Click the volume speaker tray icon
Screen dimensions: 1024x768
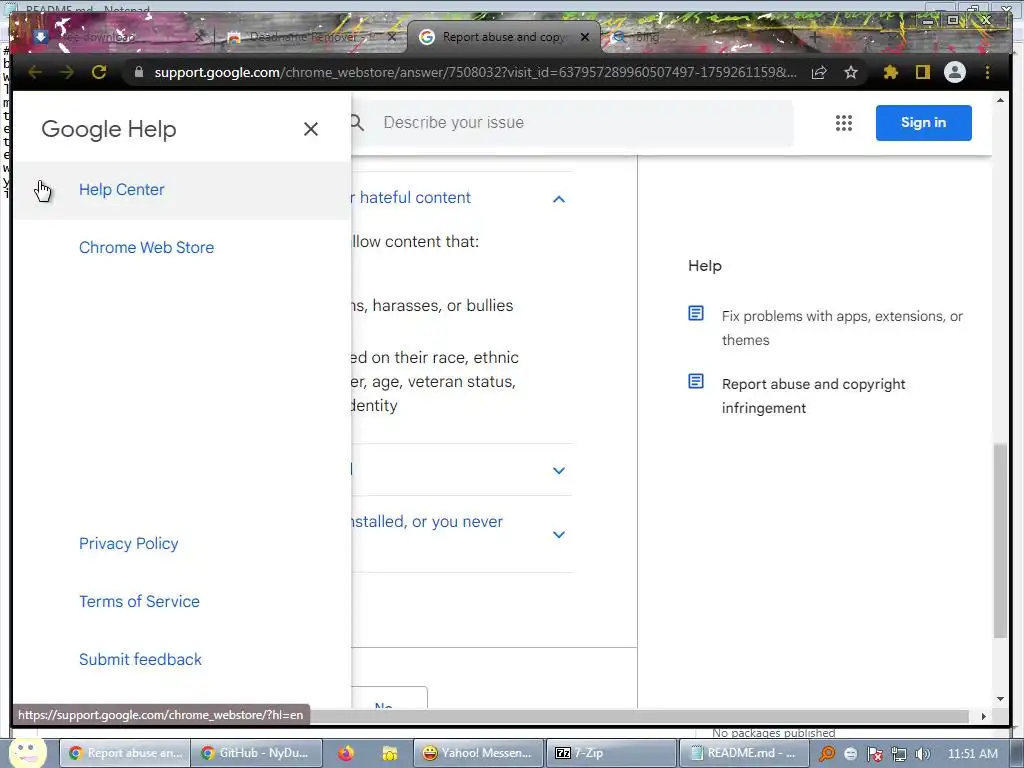[x=923, y=754]
